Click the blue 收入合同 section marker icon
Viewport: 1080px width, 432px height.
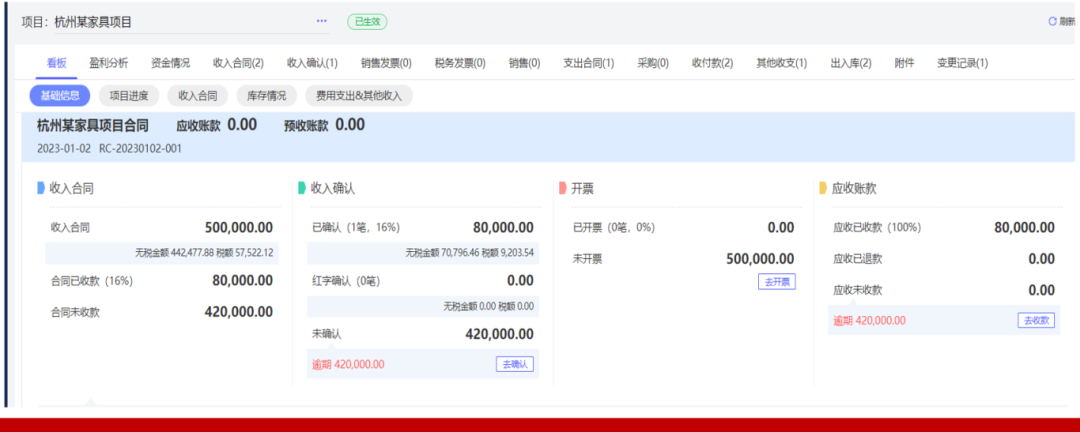[41, 188]
